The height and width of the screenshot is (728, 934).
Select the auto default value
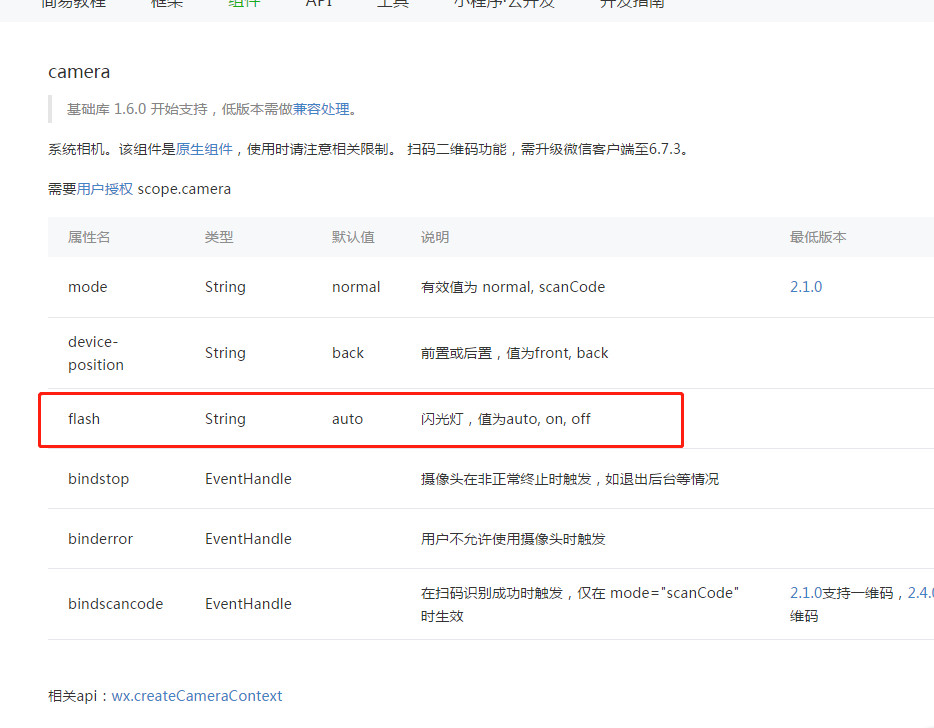347,419
